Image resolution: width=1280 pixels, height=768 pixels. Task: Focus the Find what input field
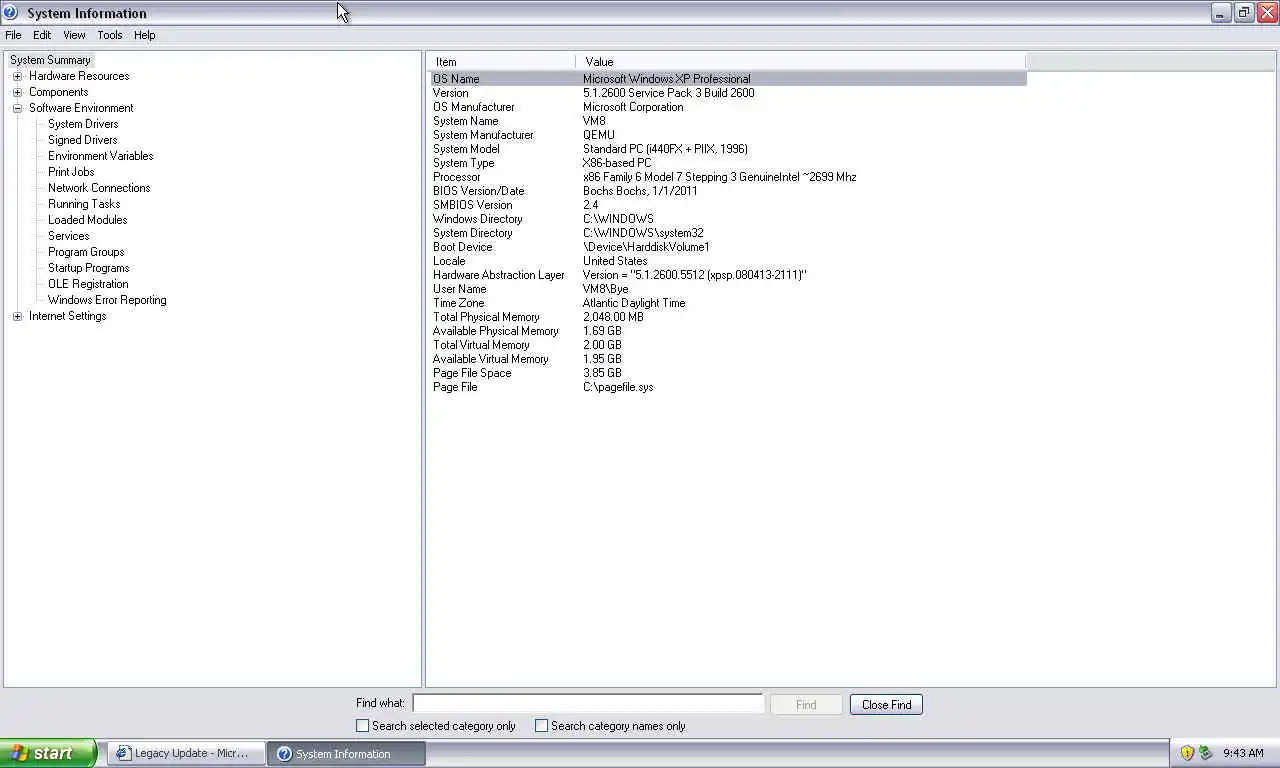point(588,704)
